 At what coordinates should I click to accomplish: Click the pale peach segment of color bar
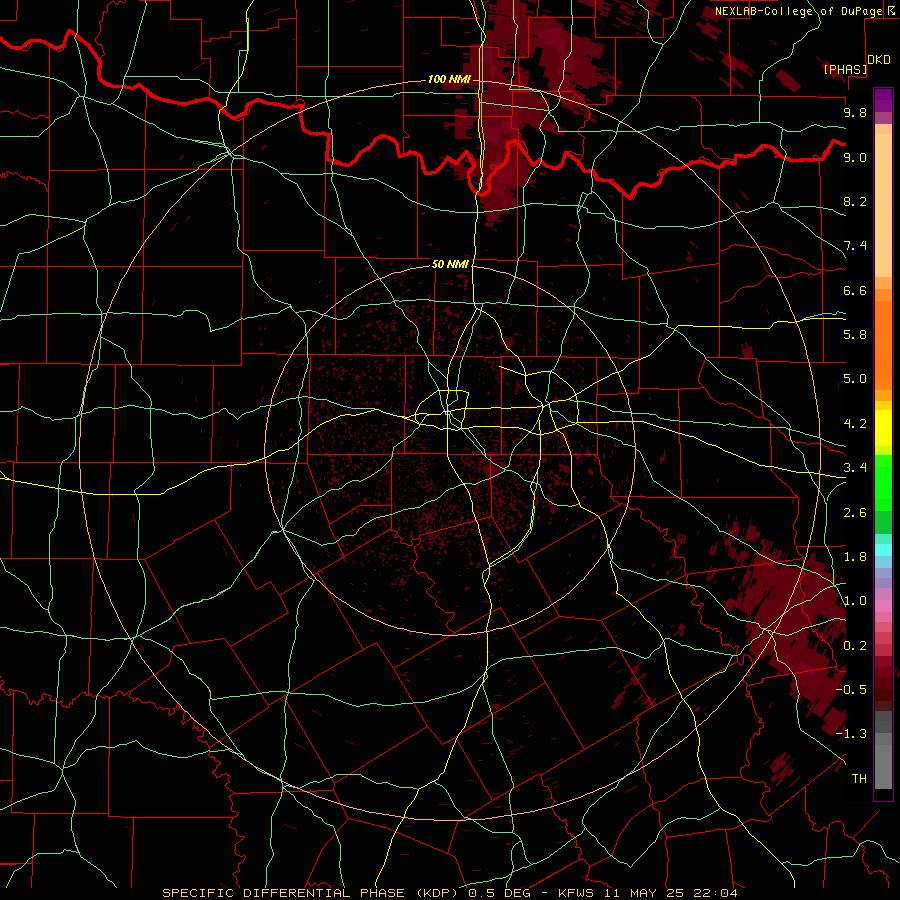(x=883, y=205)
